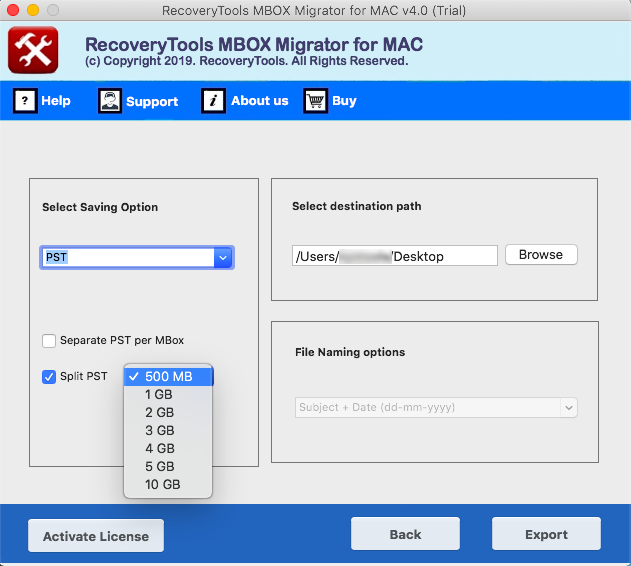Close the window with red button
Image resolution: width=631 pixels, height=566 pixels.
pos(13,10)
